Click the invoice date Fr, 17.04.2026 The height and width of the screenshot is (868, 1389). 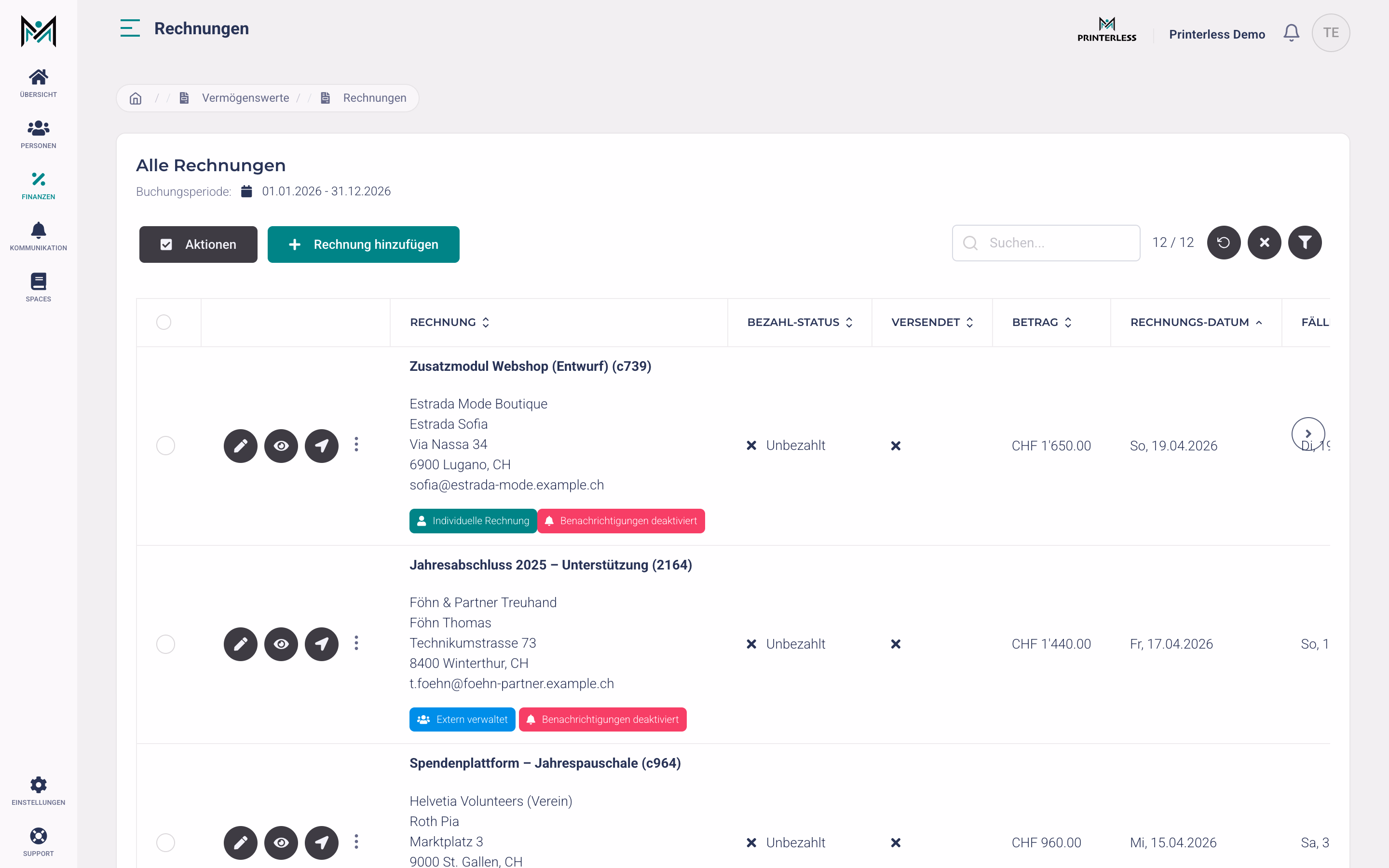(1171, 644)
